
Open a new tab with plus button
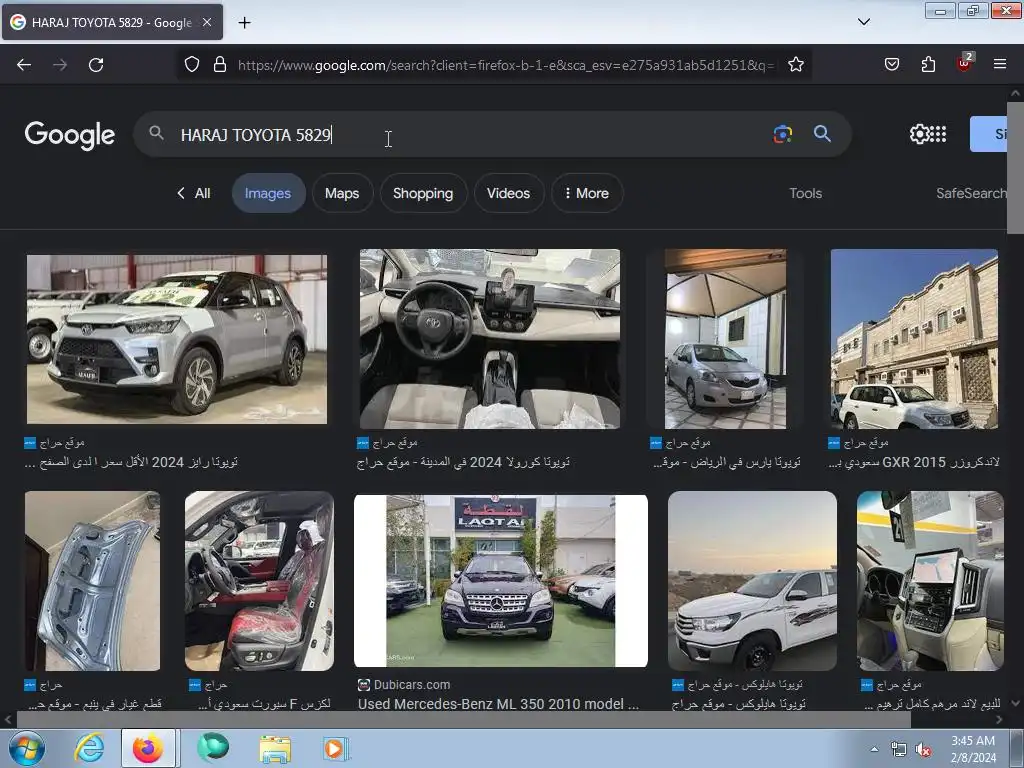coord(244,23)
